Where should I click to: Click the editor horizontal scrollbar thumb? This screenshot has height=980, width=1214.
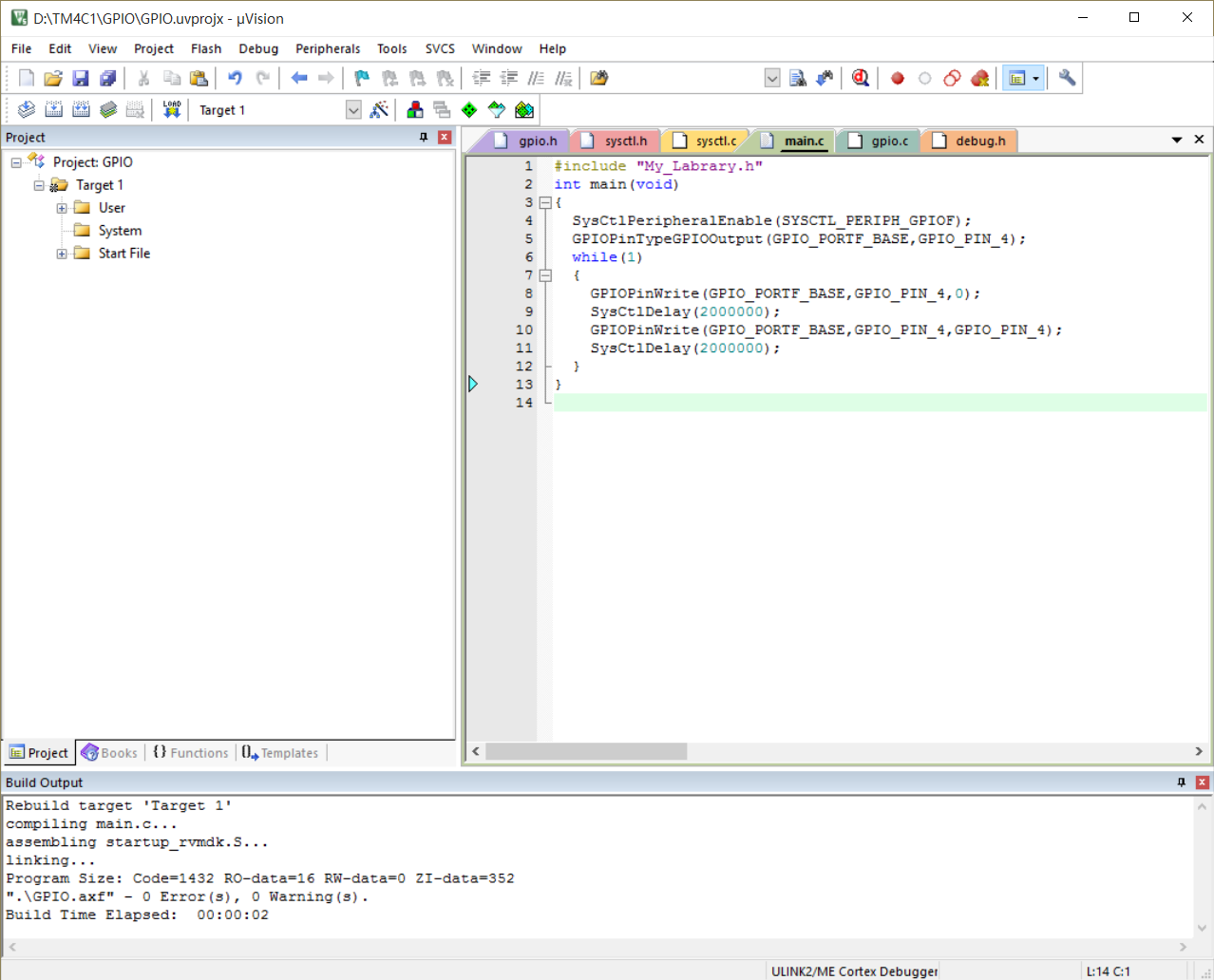tap(586, 751)
